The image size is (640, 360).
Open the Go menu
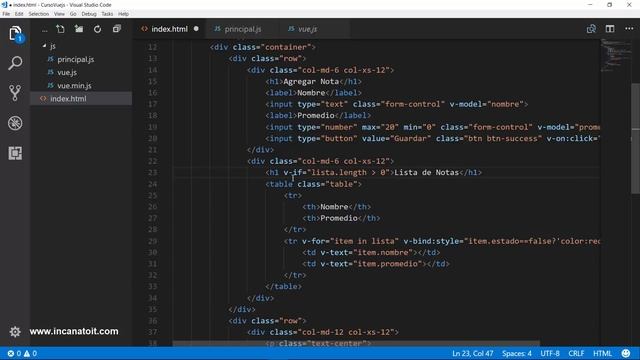73,14
